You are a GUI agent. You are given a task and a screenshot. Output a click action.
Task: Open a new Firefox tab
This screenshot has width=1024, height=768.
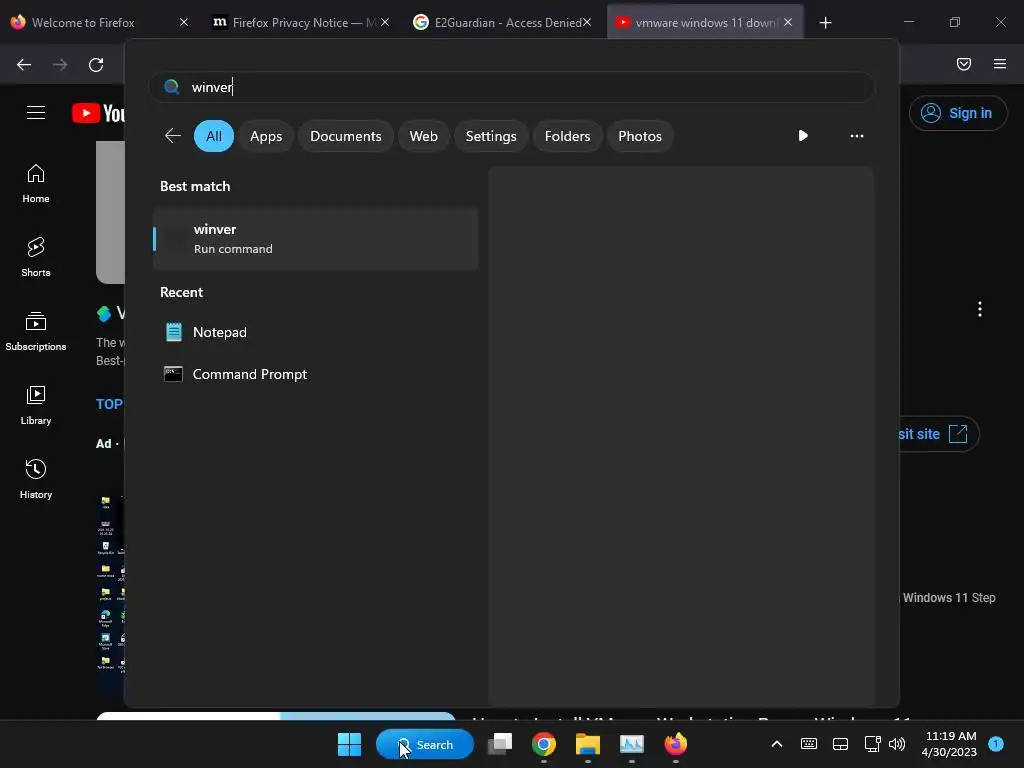click(825, 23)
